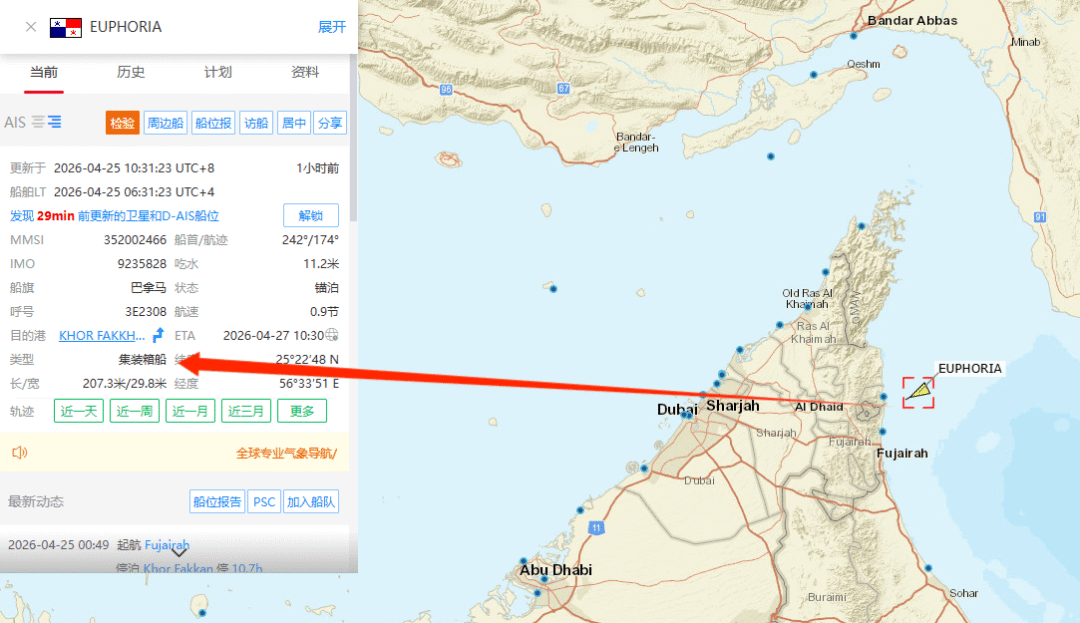
Task: Expand latest activity with the down chevron
Action: pyautogui.click(x=179, y=550)
